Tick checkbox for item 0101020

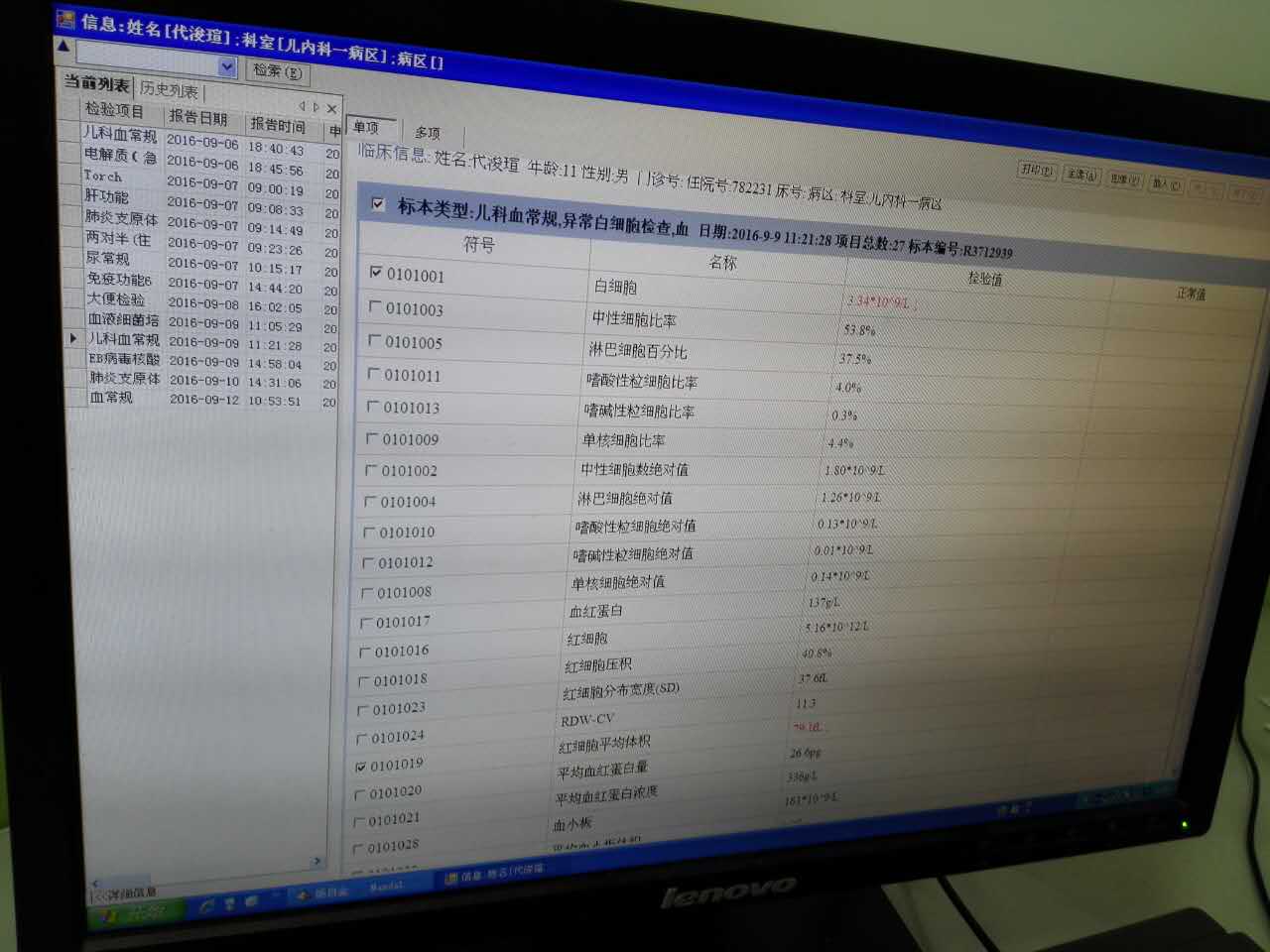(x=359, y=793)
